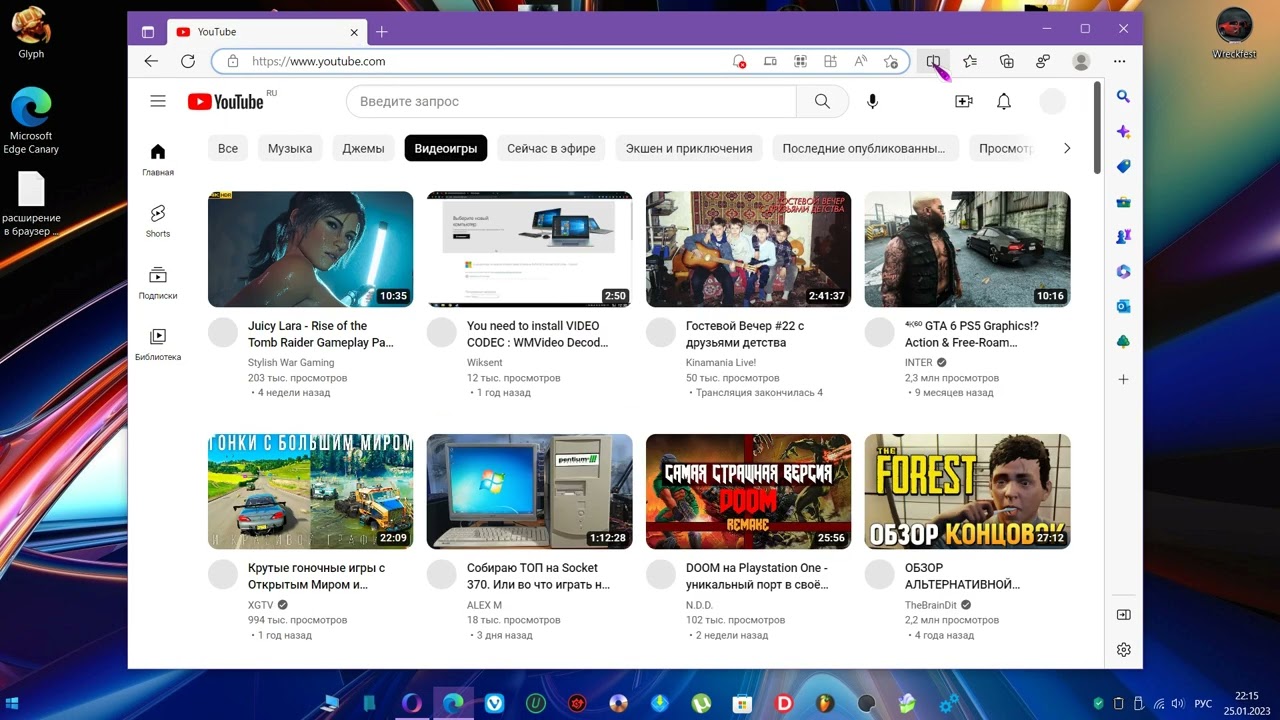Image resolution: width=1280 pixels, height=720 pixels.
Task: Open Edge sidebar settings gear
Action: click(x=1123, y=650)
